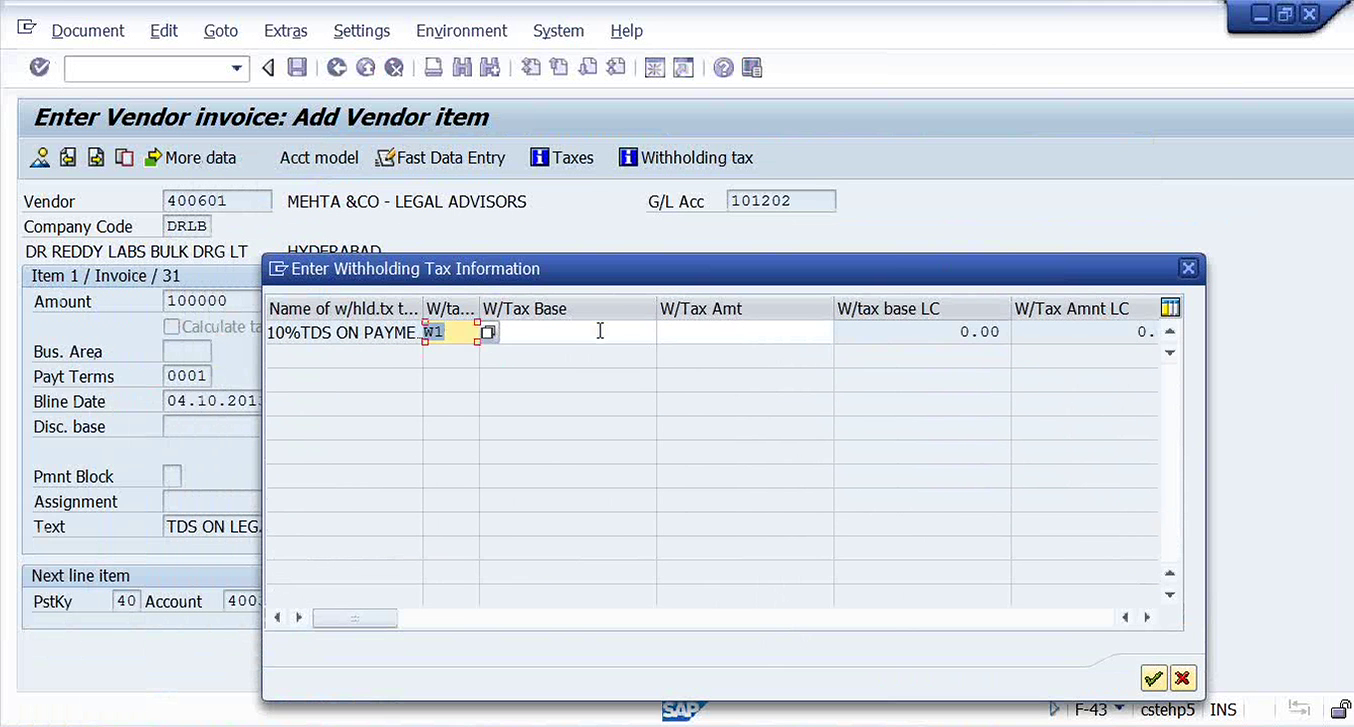Click the Find binoculars icon
1354x727 pixels.
462,68
